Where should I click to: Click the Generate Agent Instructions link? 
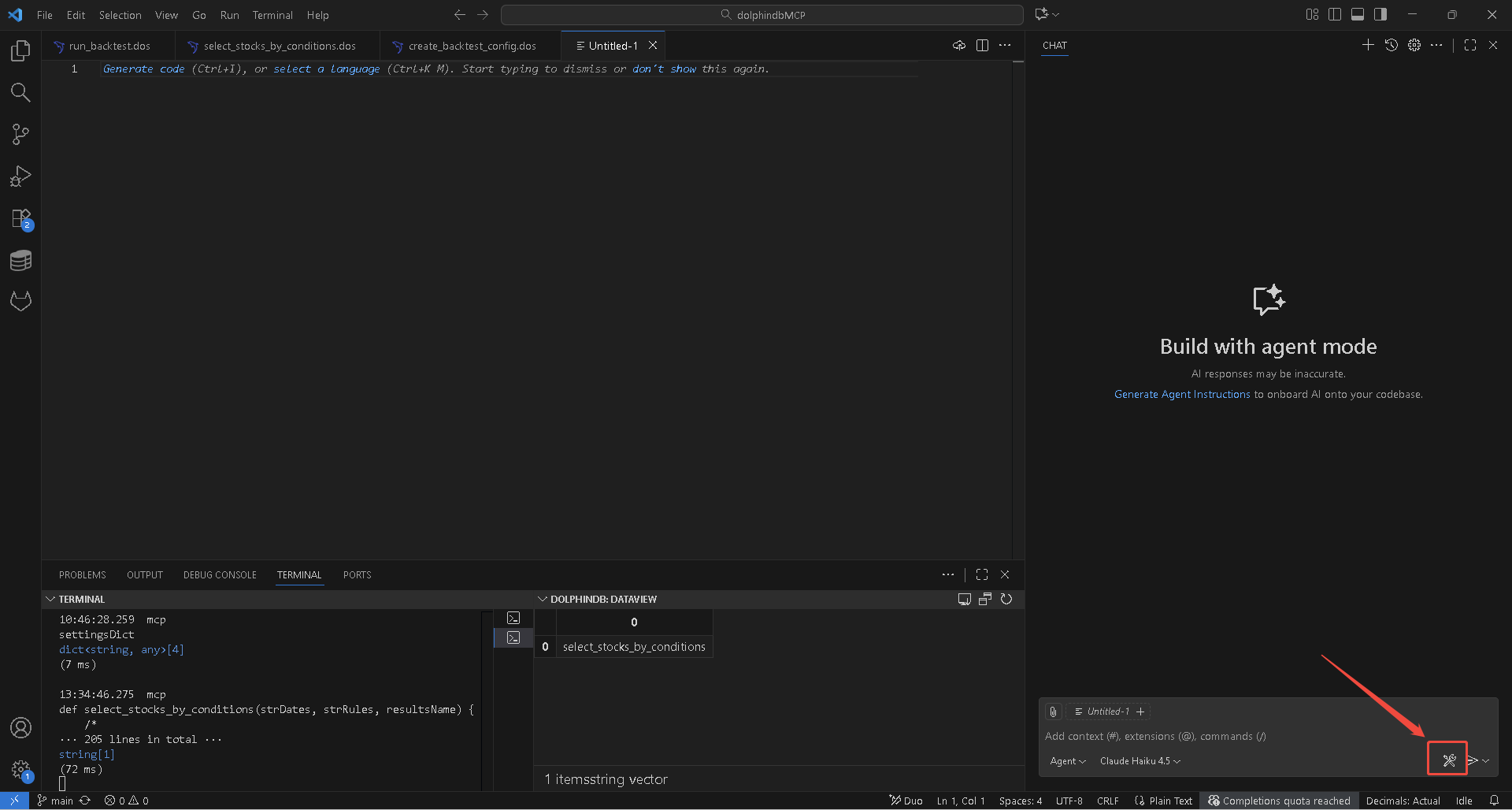[1181, 395]
